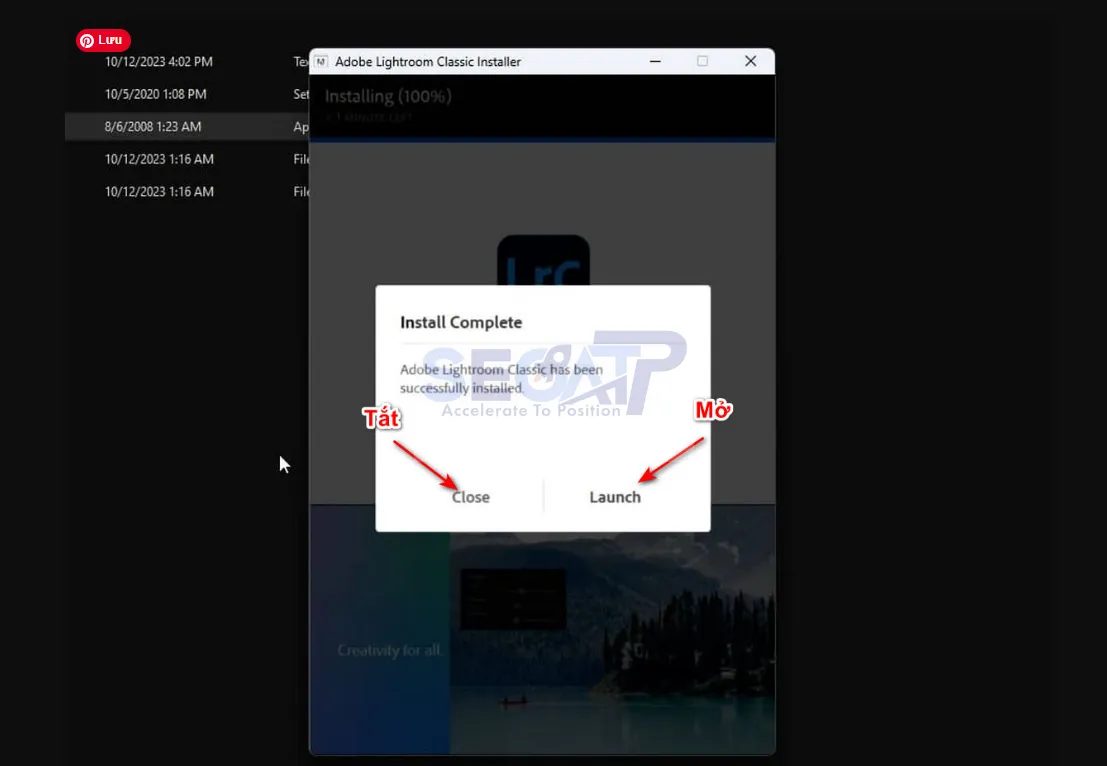Select the highlighted row dated 8/6/2008 1:23 AM
1107x766 pixels.
pyautogui.click(x=153, y=127)
